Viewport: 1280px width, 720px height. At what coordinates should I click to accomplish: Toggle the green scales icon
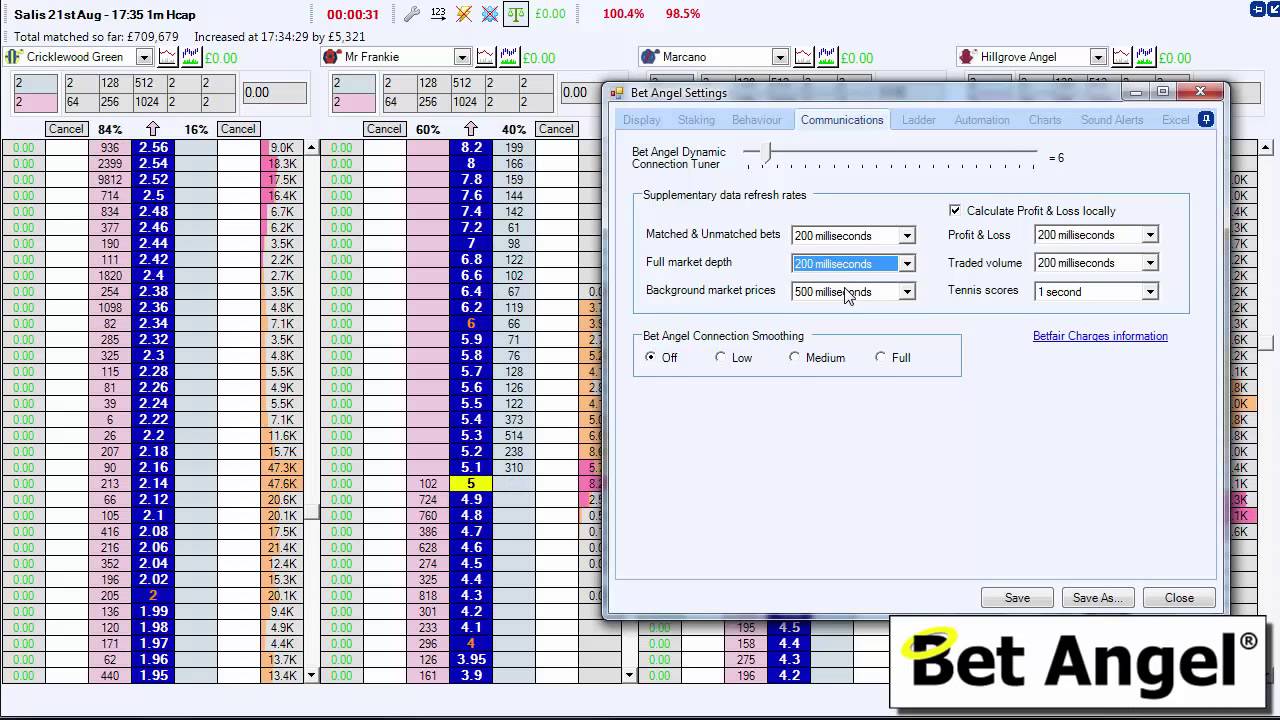coord(516,14)
